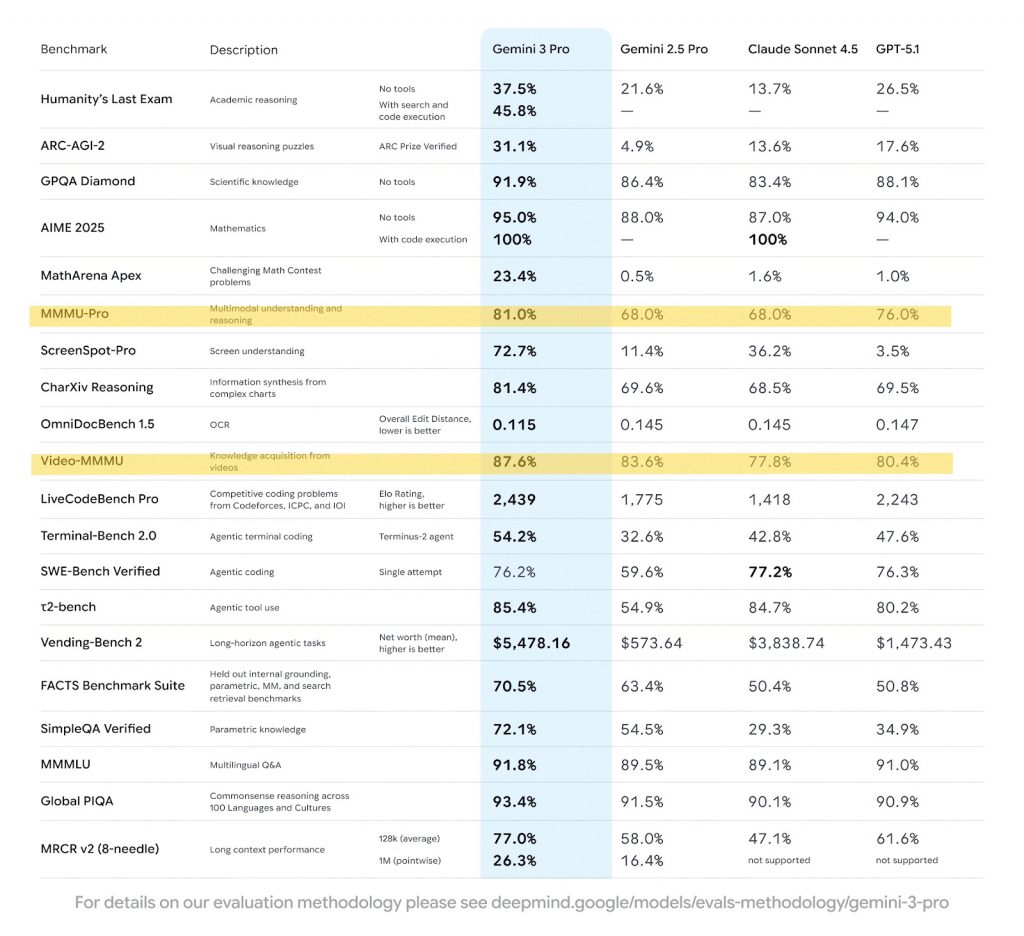
Task: Click the 0.115 OmniDocBench score
Action: (514, 424)
